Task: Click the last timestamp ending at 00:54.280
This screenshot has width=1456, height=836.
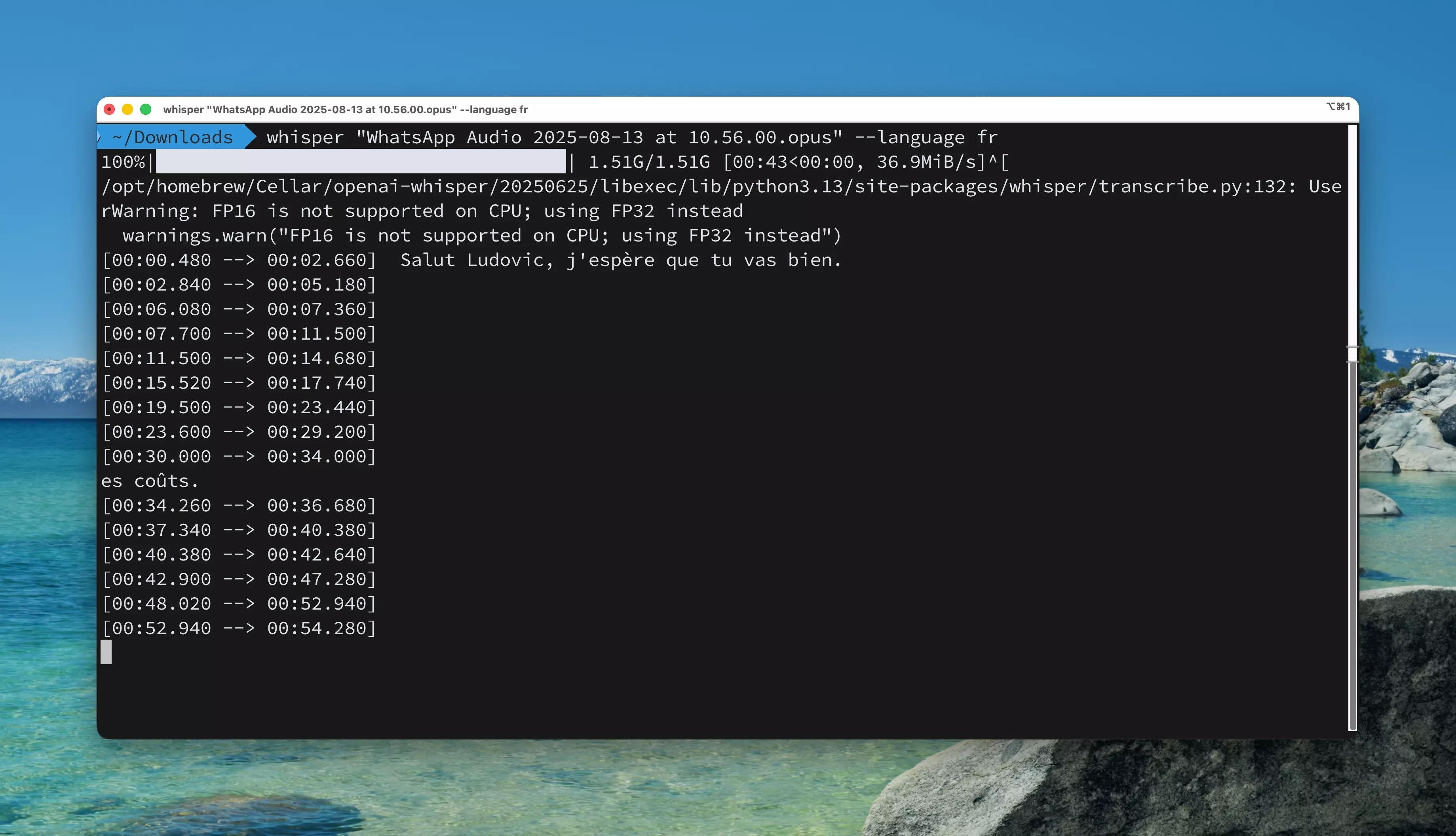Action: coord(239,628)
